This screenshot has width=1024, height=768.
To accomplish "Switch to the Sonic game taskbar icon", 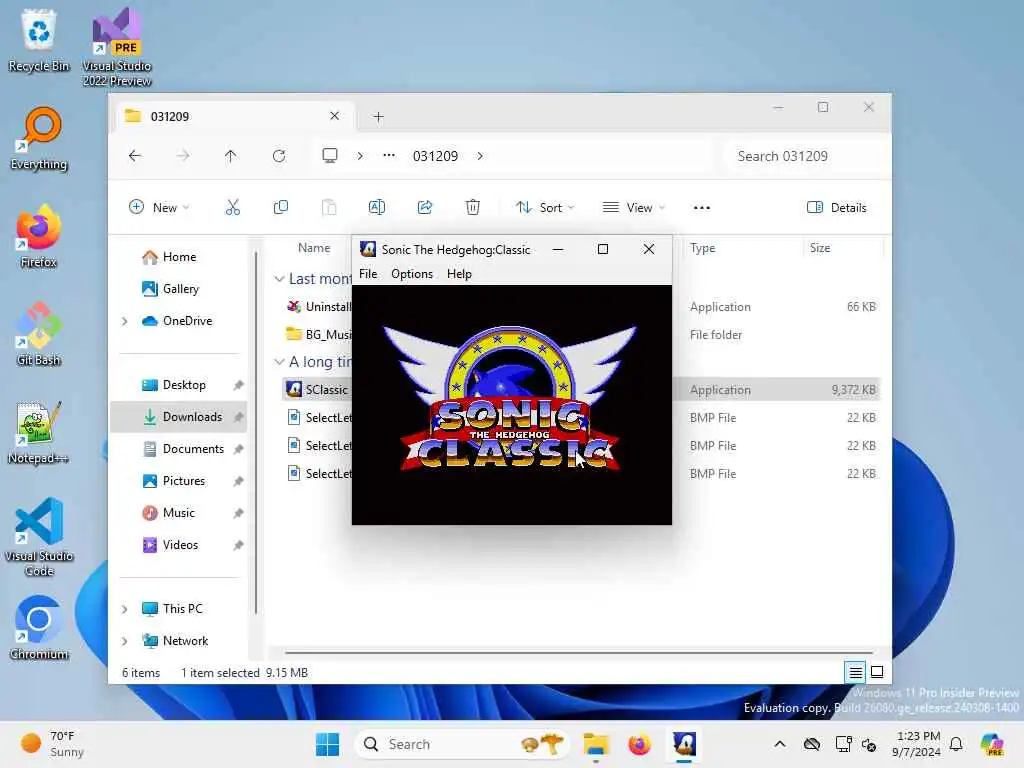I will click(684, 744).
